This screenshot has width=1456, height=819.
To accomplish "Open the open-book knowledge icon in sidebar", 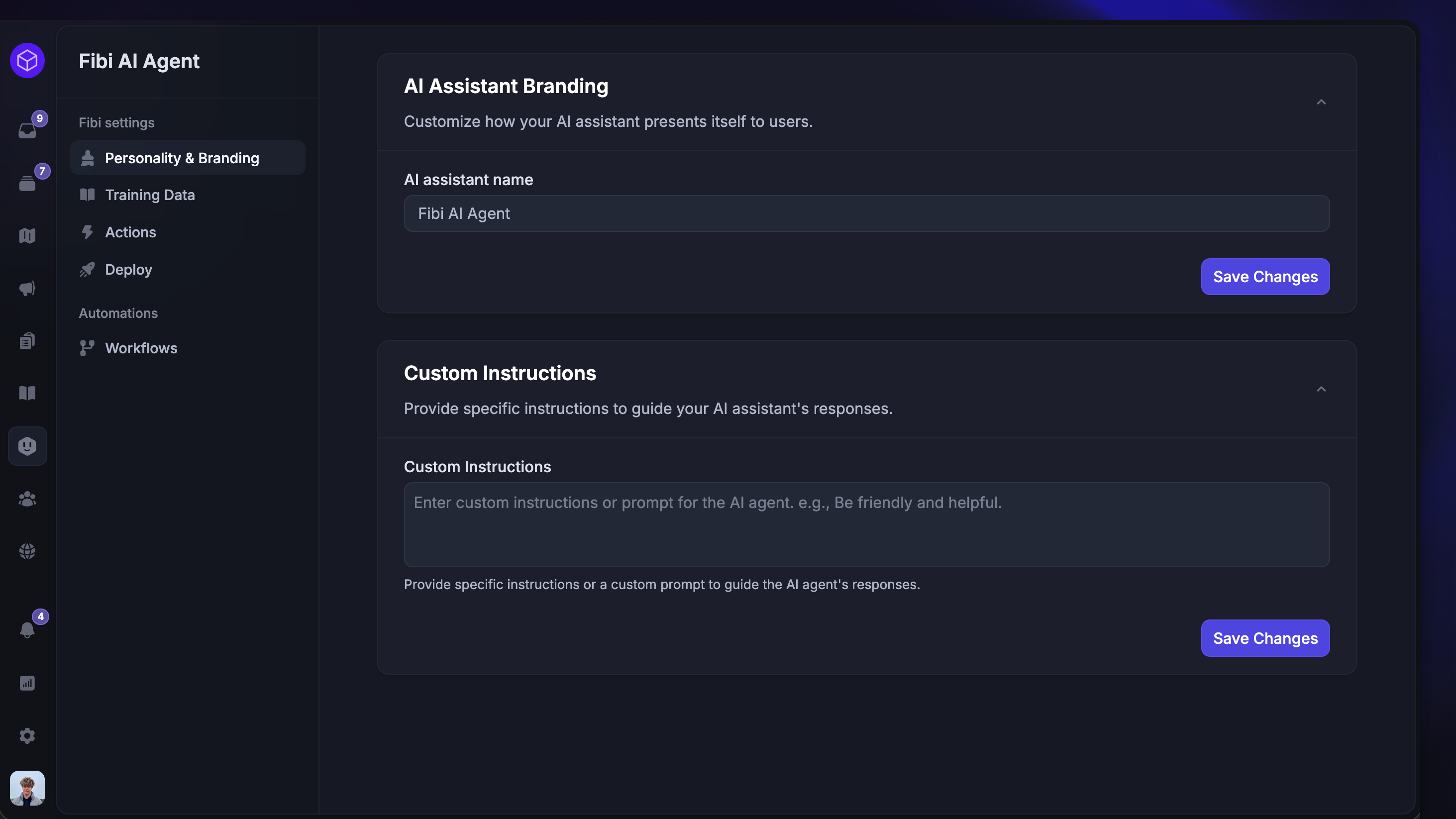I will 27,394.
